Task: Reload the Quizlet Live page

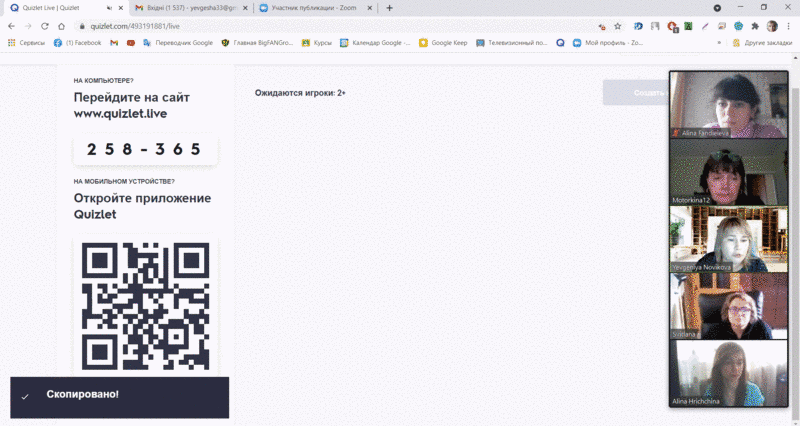Action: [x=44, y=26]
